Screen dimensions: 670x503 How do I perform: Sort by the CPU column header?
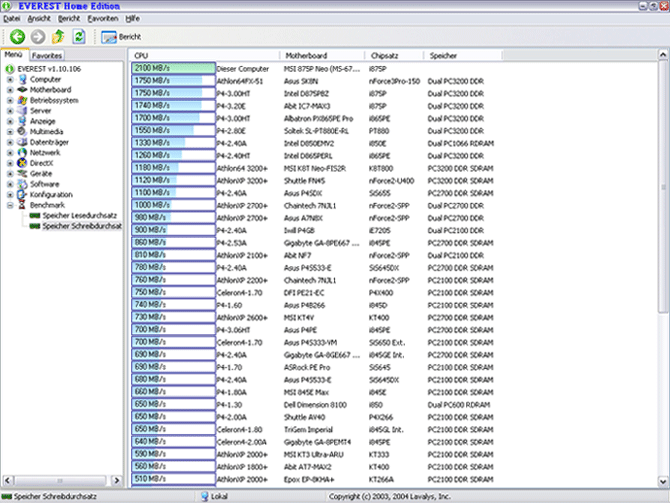point(205,56)
